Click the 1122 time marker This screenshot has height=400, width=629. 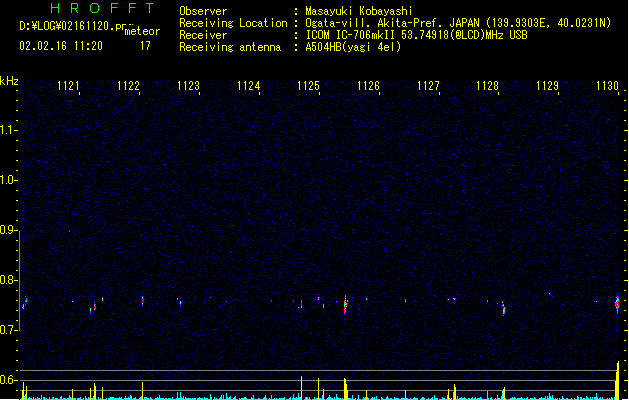point(128,86)
